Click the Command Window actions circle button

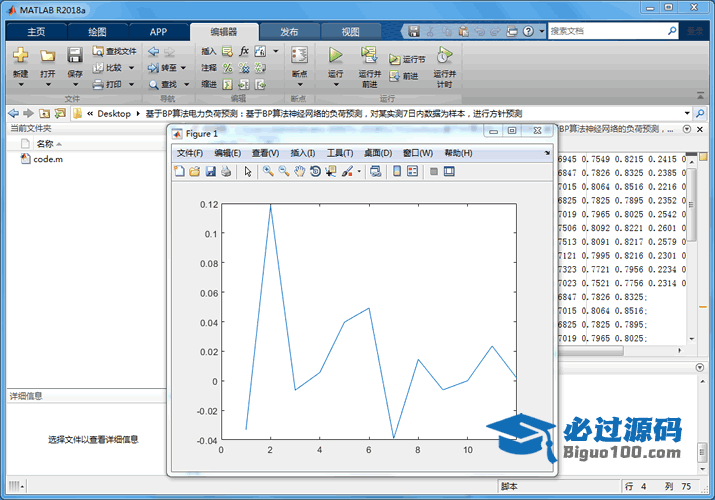pyautogui.click(x=700, y=367)
